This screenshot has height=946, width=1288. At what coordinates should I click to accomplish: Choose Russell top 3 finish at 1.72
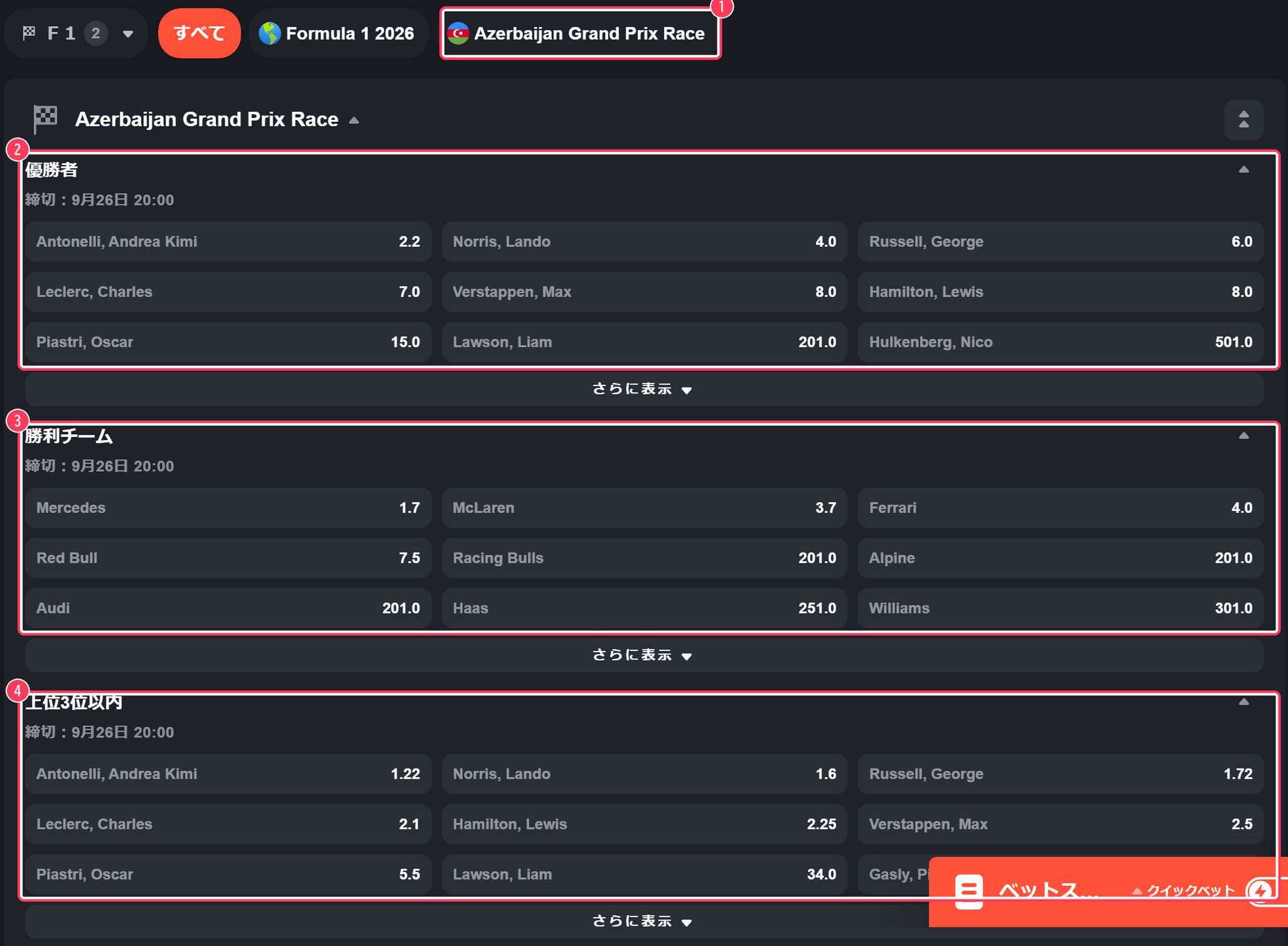click(1061, 774)
